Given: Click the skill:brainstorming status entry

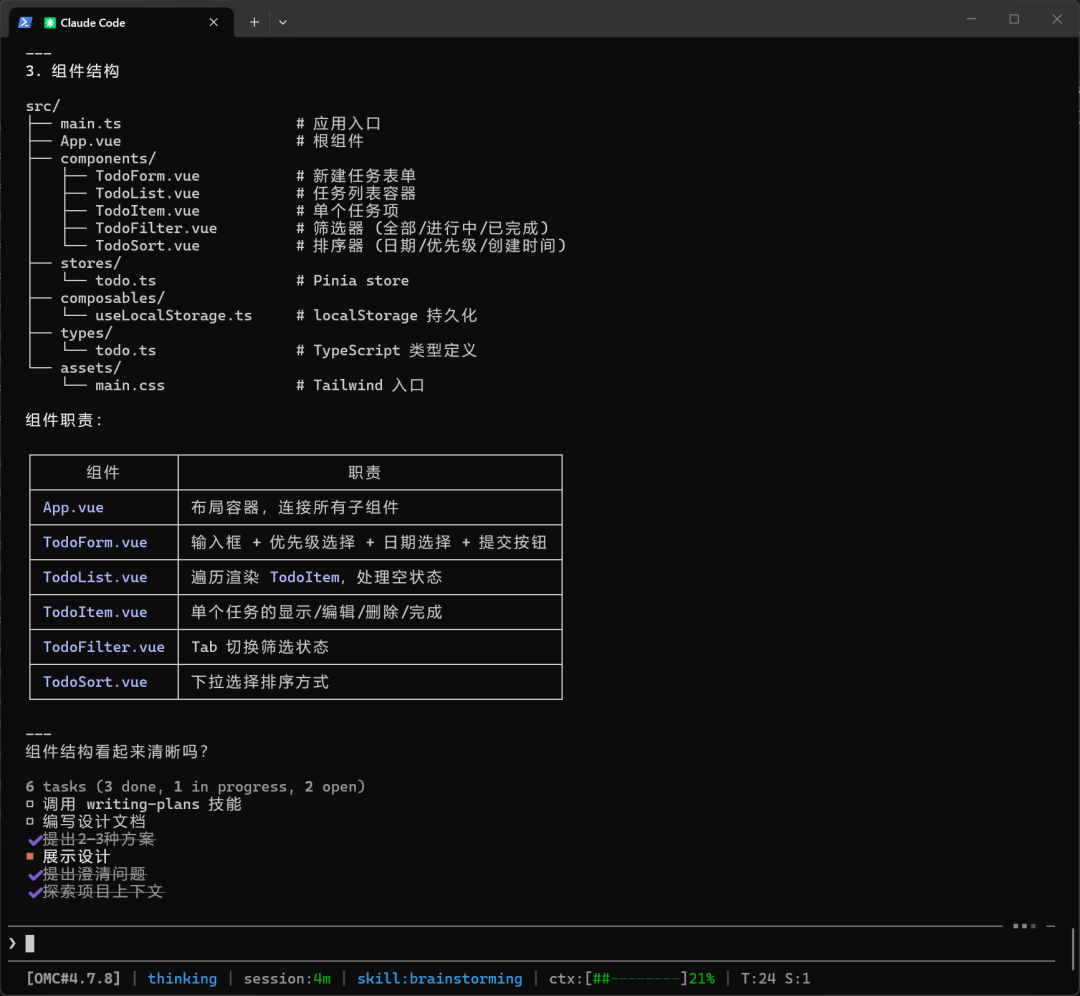Looking at the screenshot, I should 439,979.
